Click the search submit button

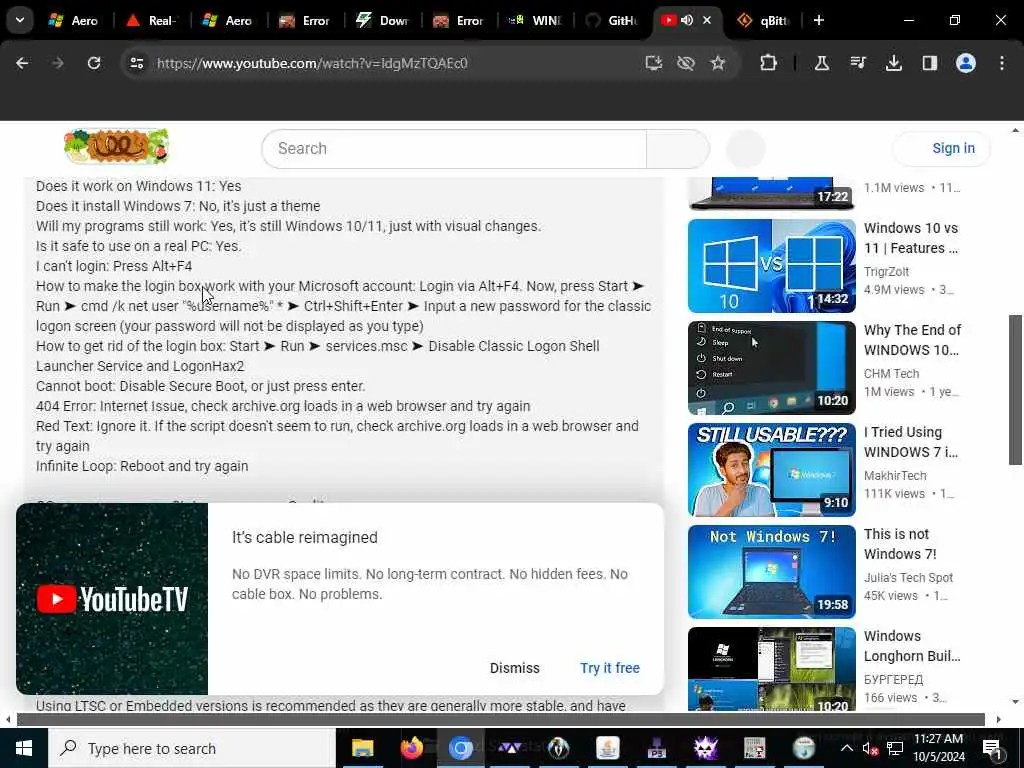pyautogui.click(x=678, y=149)
